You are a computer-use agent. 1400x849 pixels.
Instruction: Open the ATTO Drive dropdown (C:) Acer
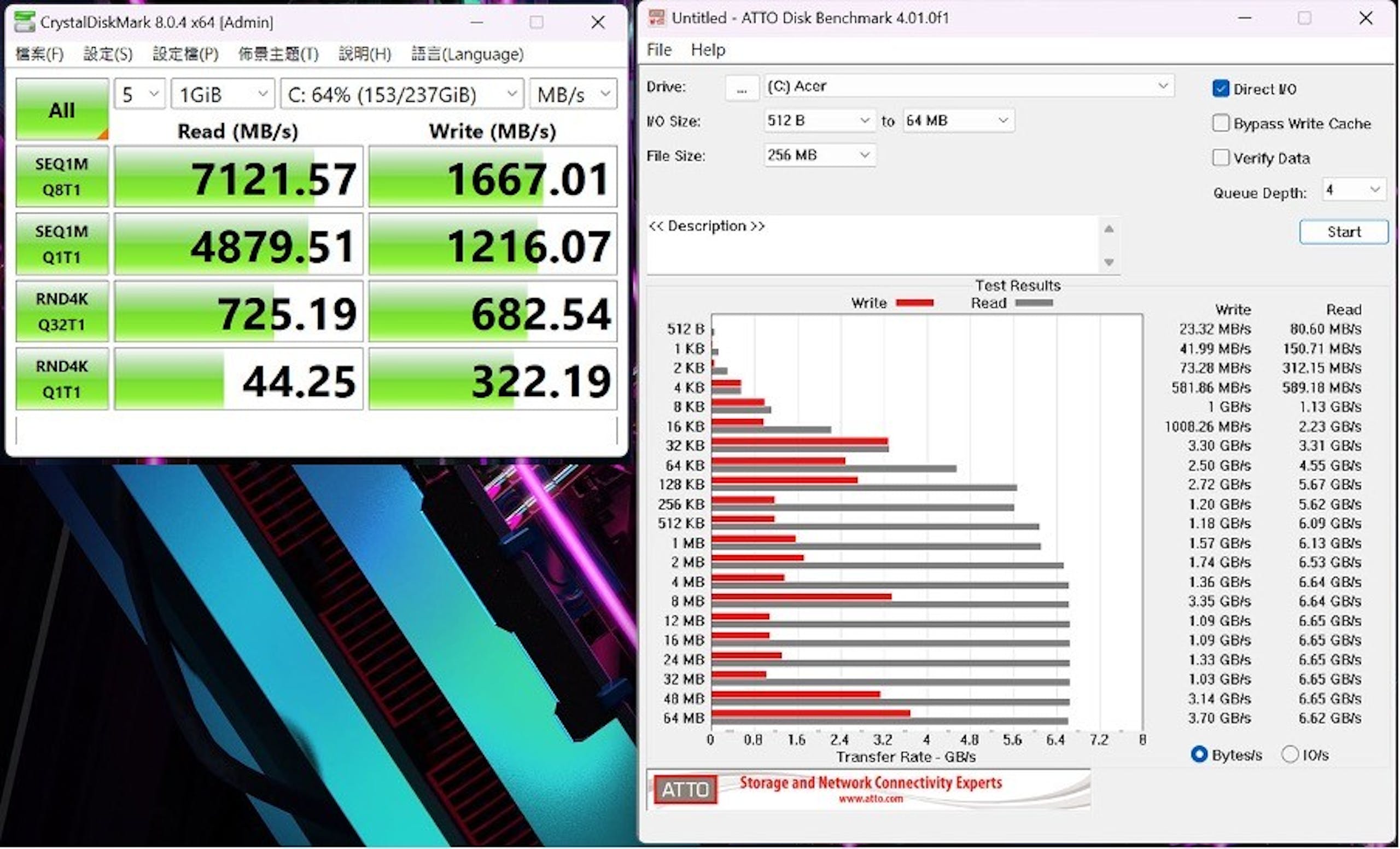968,86
